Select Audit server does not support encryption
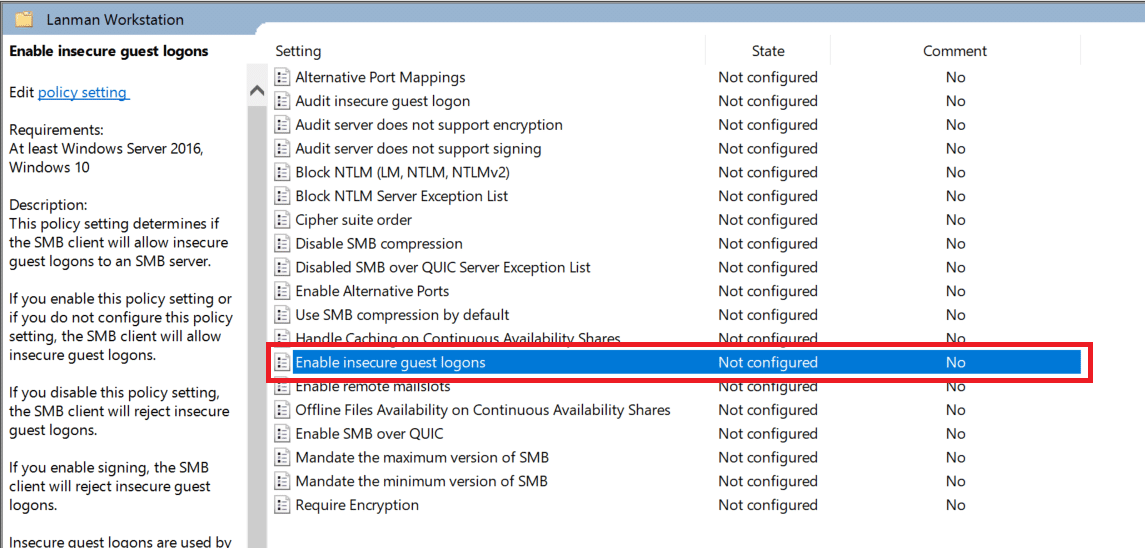The width and height of the screenshot is (1145, 548). (428, 125)
